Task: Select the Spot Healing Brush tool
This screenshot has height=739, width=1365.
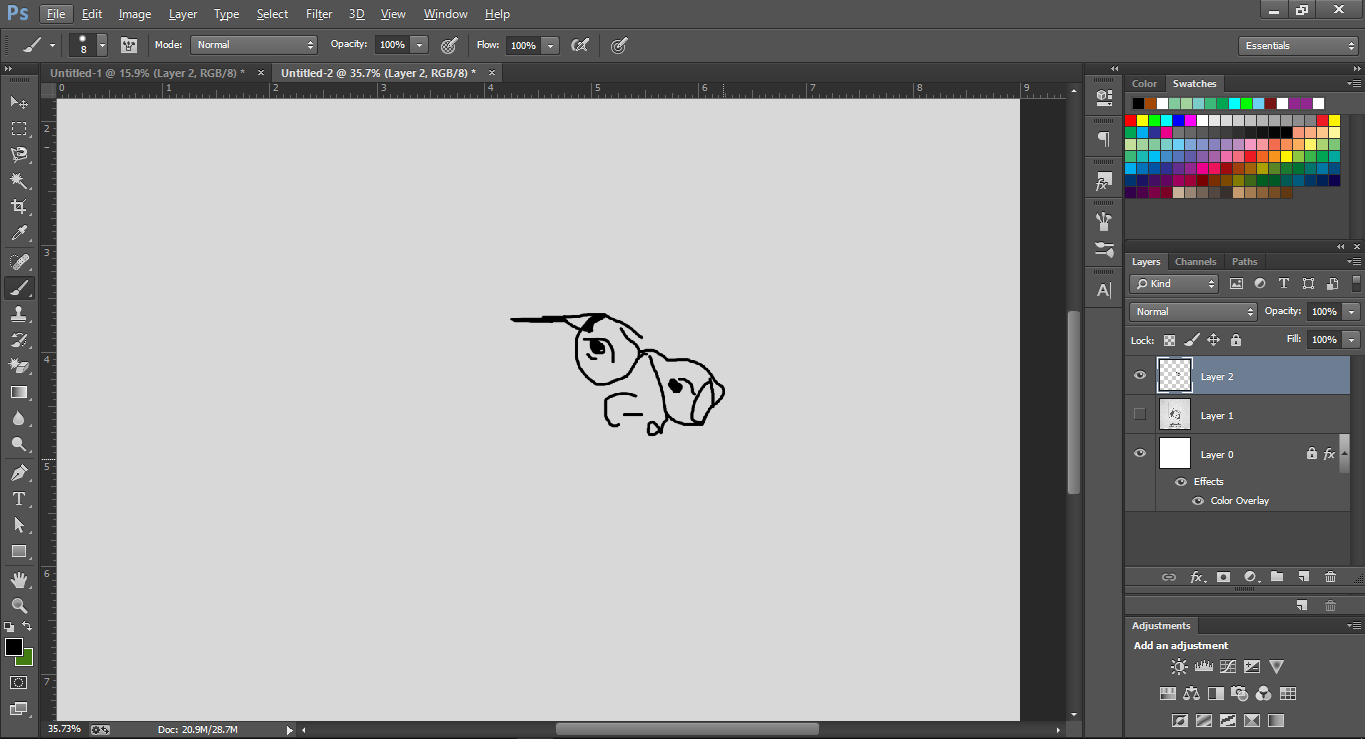Action: 19,262
